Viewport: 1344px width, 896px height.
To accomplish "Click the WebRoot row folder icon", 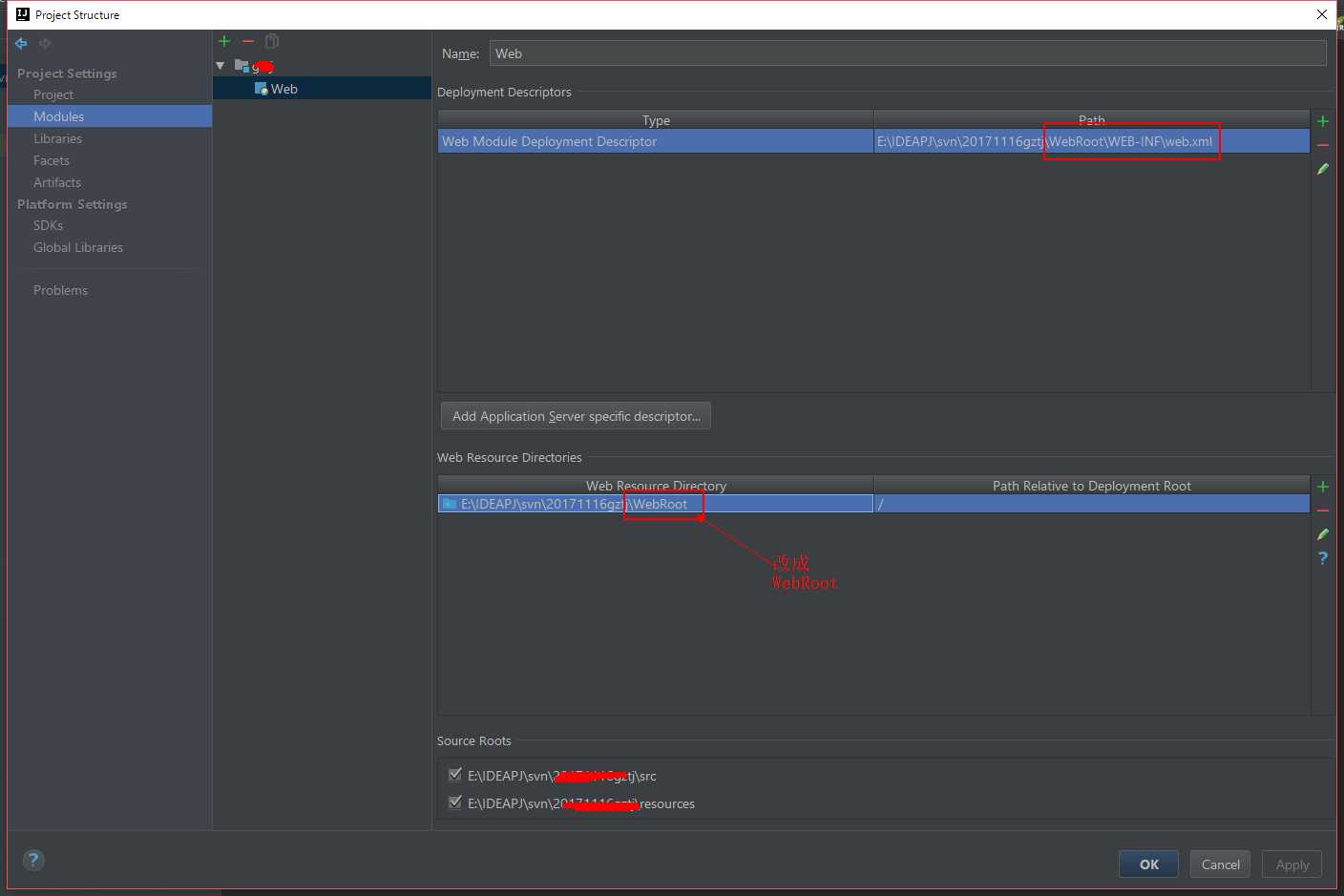I will click(450, 504).
